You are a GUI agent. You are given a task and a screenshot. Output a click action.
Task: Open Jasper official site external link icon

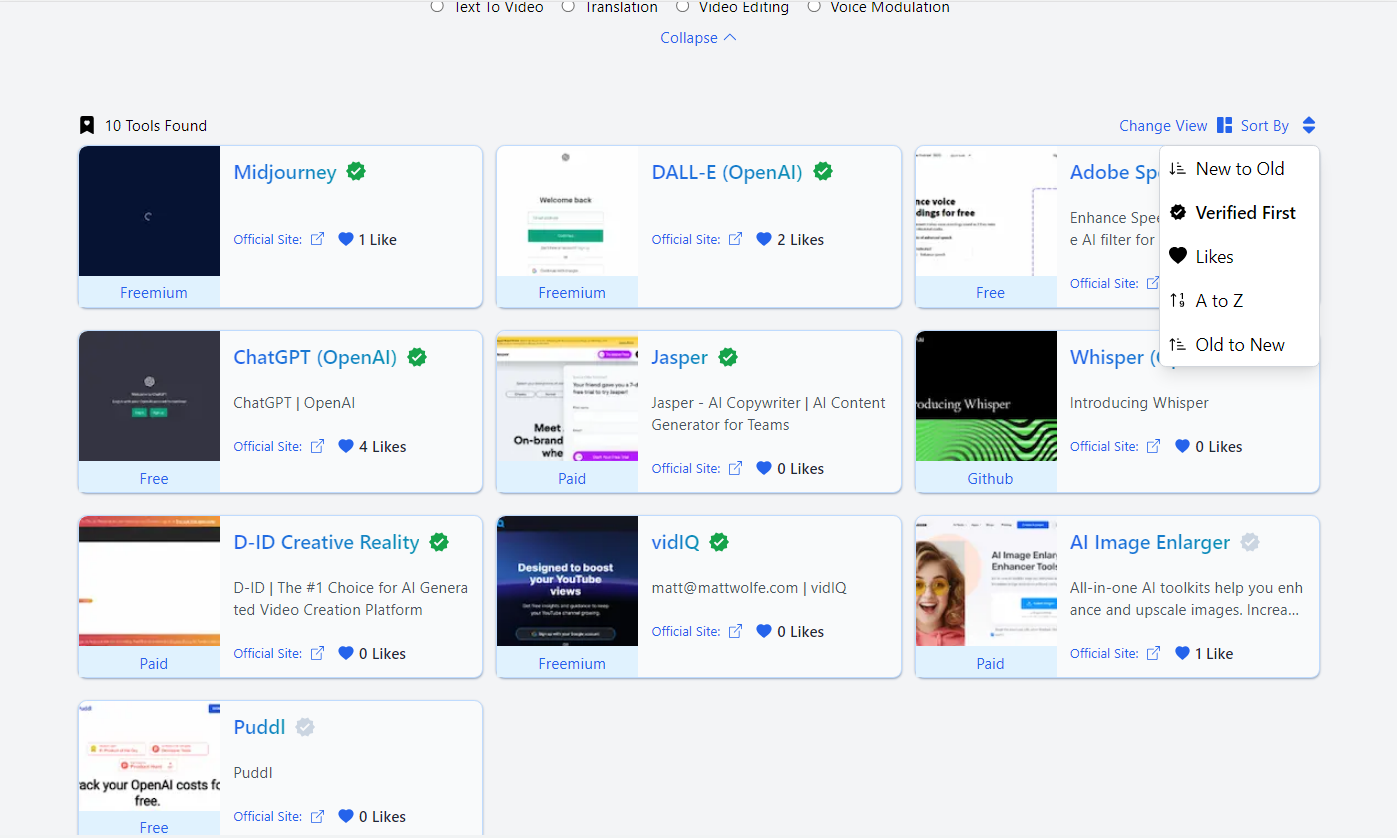point(735,468)
